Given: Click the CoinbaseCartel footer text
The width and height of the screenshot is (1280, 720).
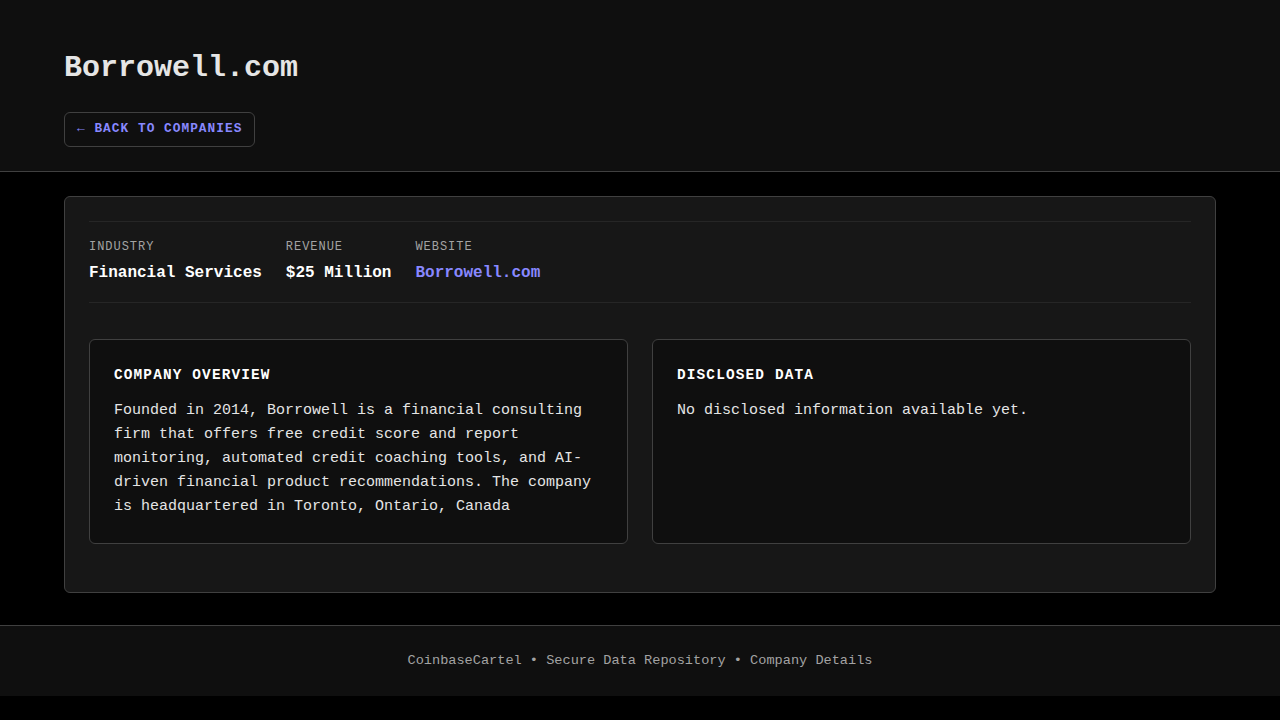Looking at the screenshot, I should tap(464, 660).
